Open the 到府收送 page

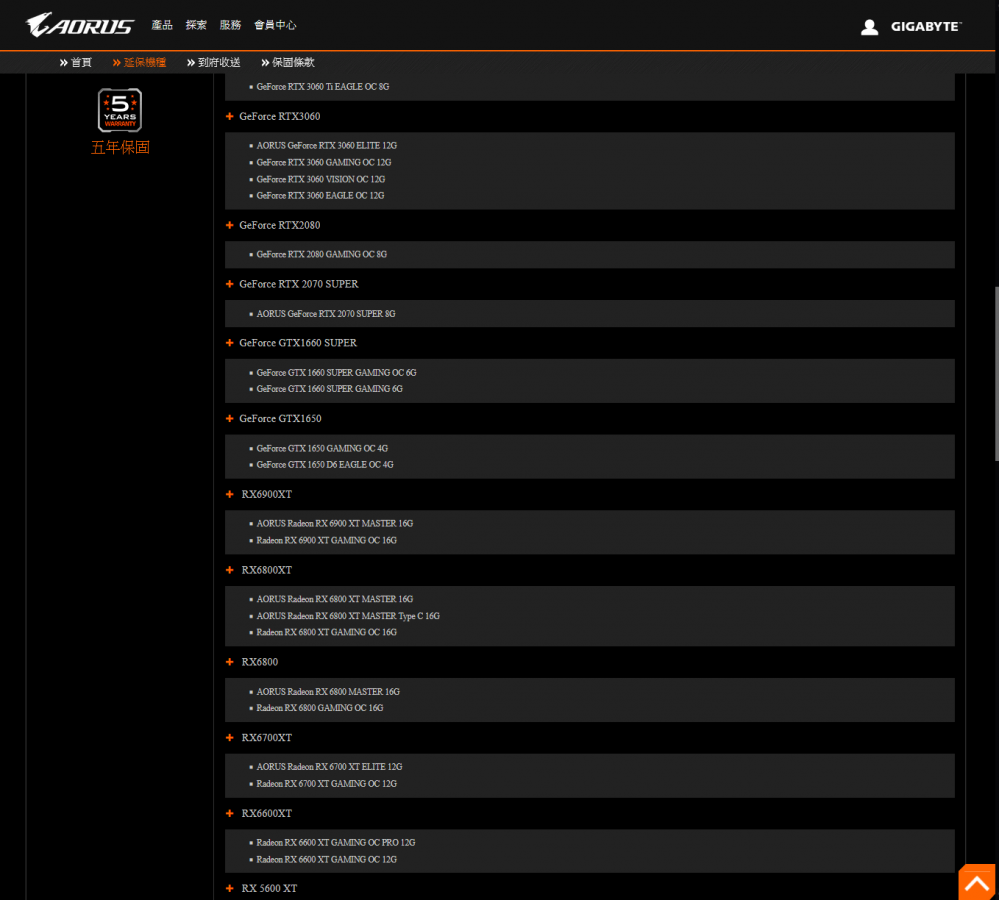[214, 62]
